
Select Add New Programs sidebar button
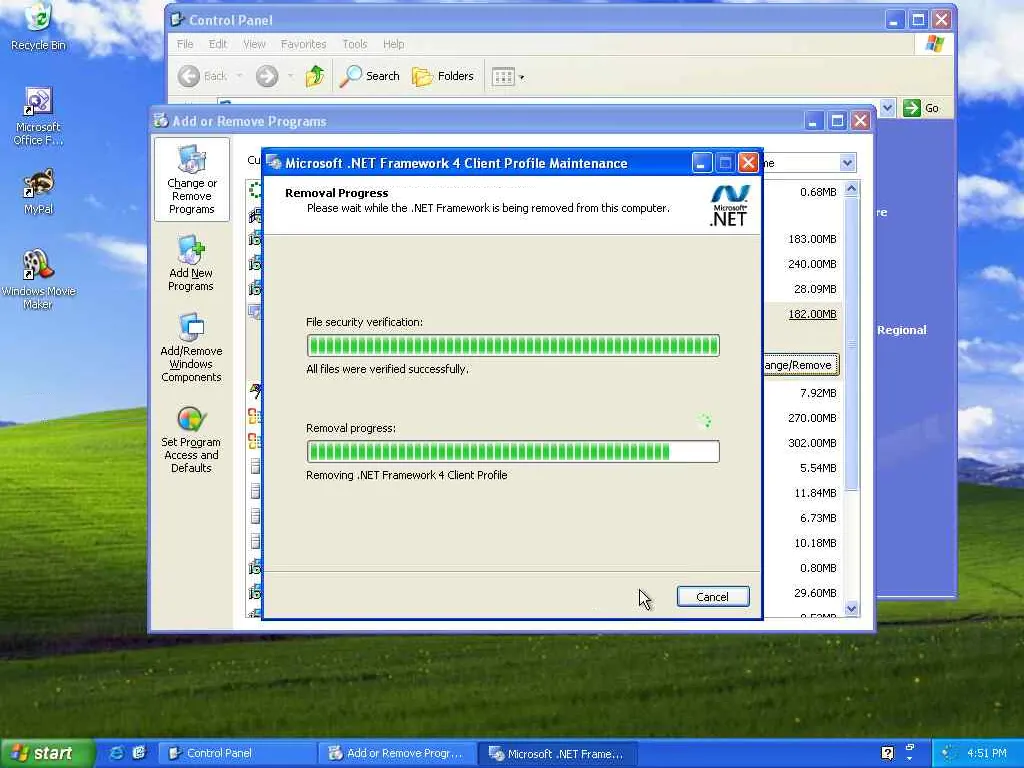click(x=191, y=263)
